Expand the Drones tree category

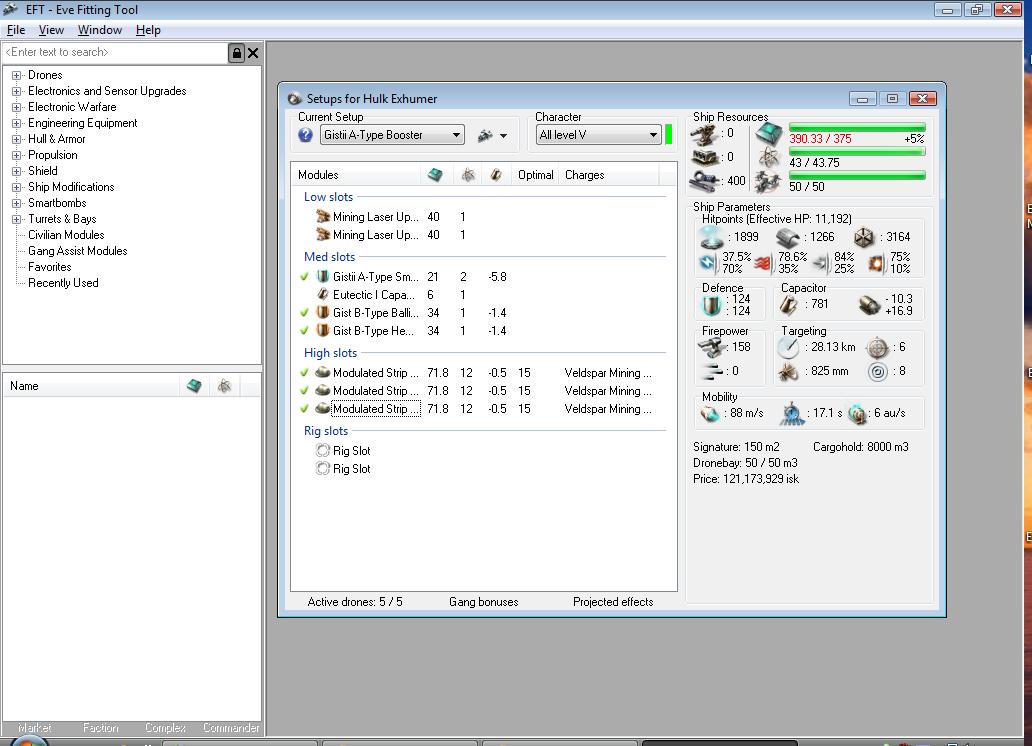[17, 75]
